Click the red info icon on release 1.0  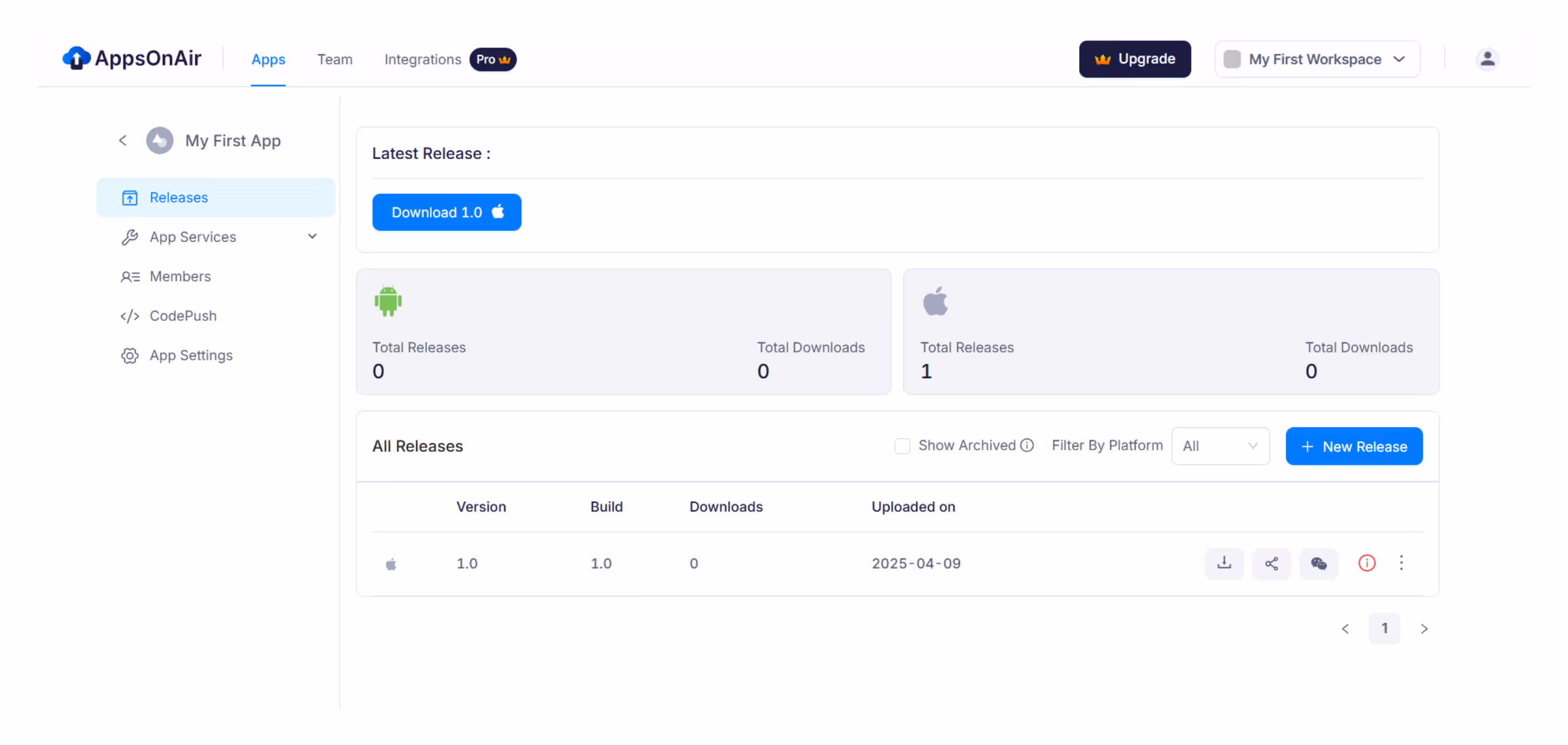pyautogui.click(x=1366, y=563)
